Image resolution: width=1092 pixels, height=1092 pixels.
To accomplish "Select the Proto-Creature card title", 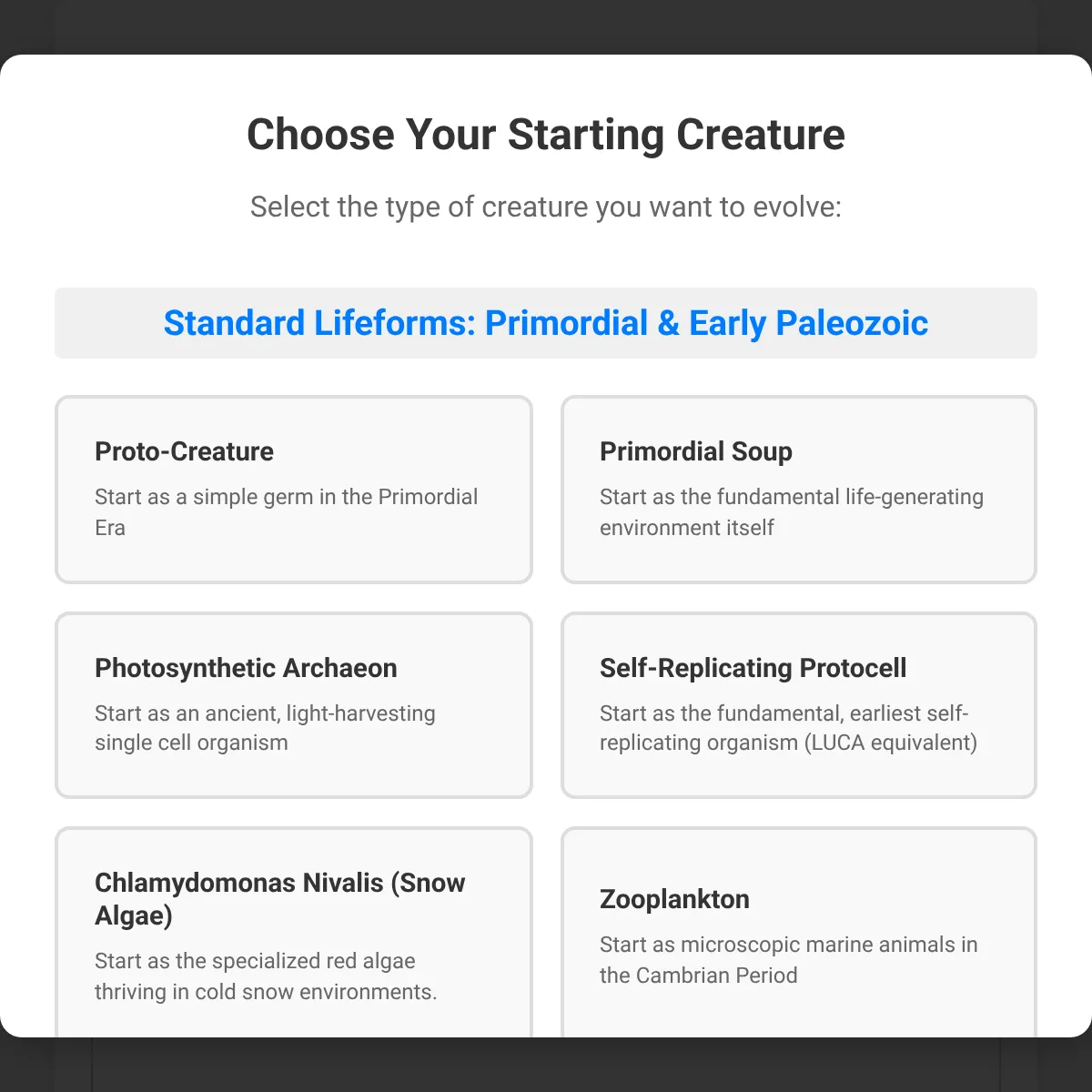I will (x=184, y=451).
